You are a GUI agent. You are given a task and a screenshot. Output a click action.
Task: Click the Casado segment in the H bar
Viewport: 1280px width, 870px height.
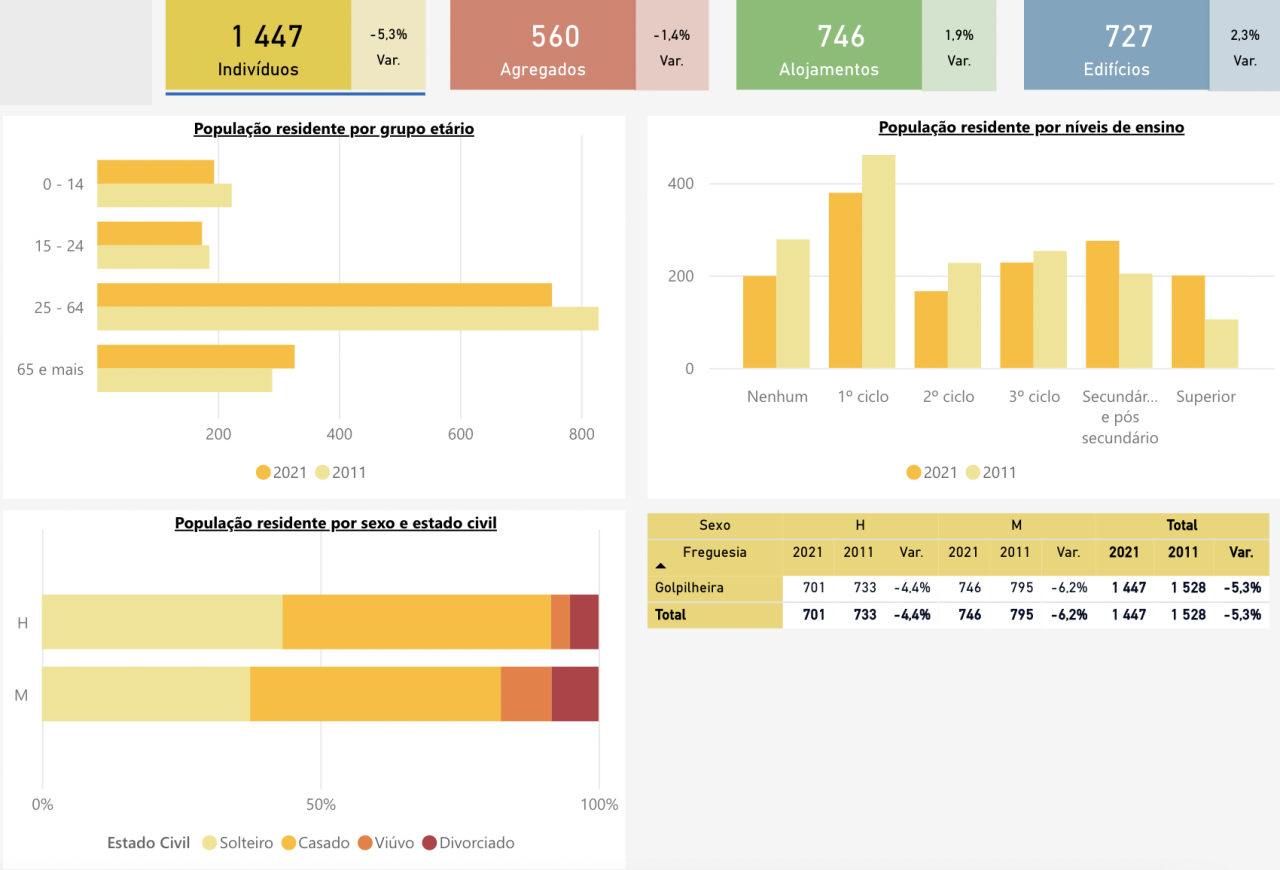point(416,622)
